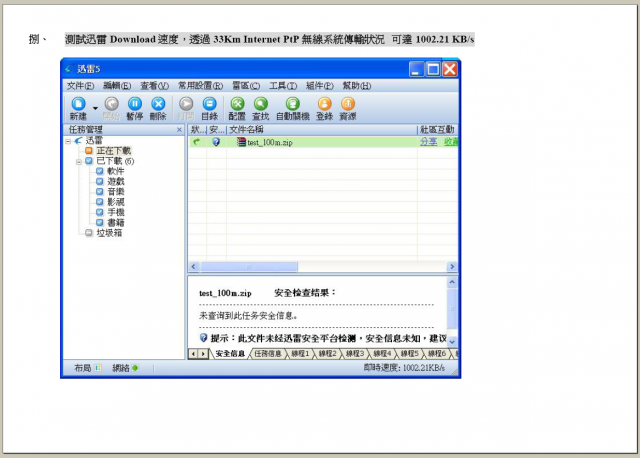Click the 收藏 link in the file row
Image resolution: width=640 pixels, height=458 pixels.
pos(451,142)
